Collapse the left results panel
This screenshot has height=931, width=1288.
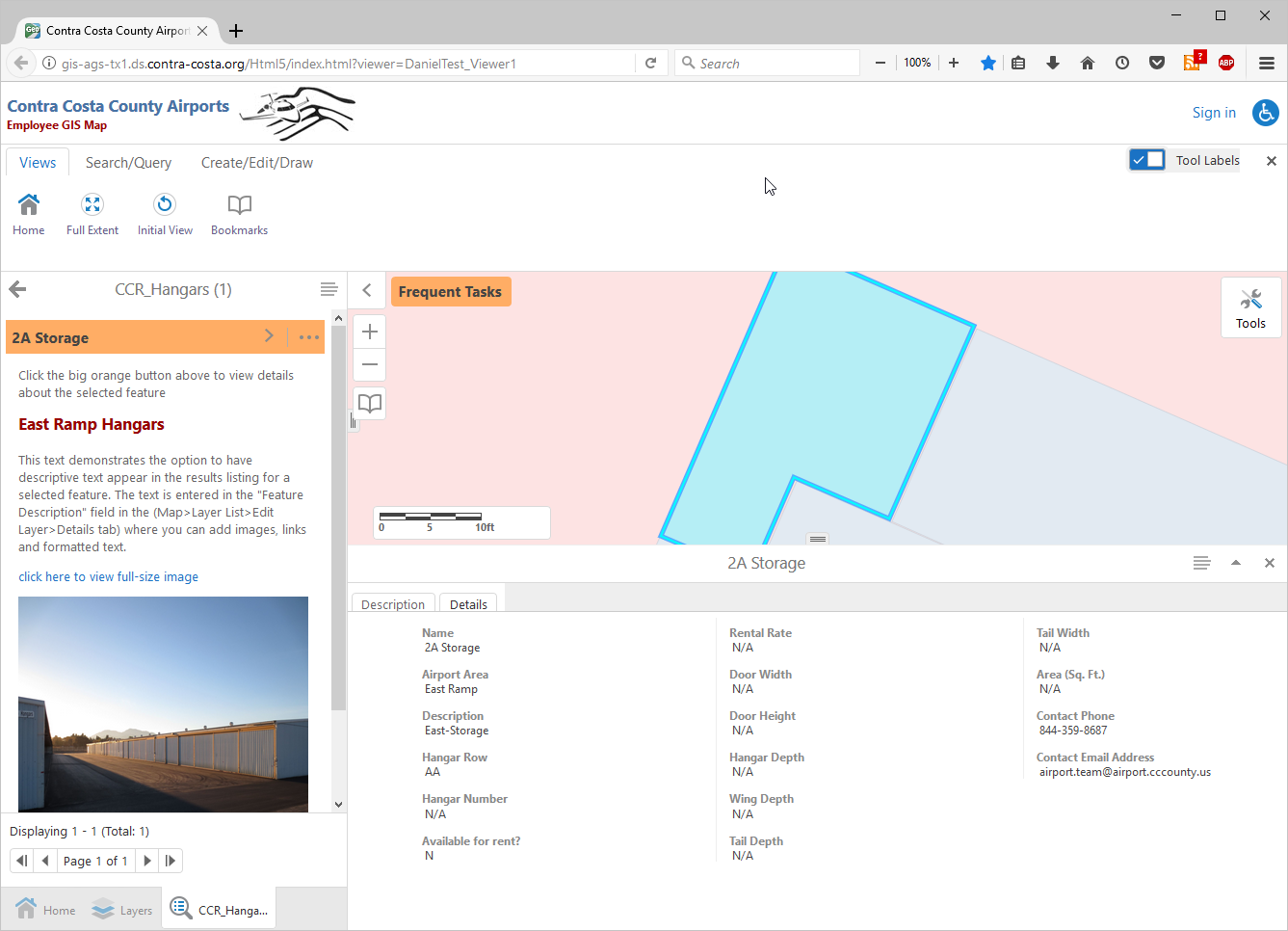point(367,290)
